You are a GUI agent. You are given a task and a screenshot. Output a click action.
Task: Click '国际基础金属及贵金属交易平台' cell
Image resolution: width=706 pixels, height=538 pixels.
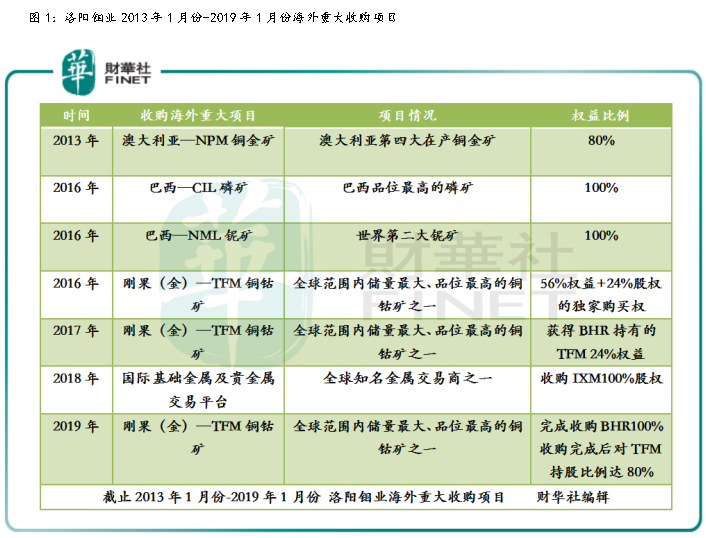click(x=198, y=390)
